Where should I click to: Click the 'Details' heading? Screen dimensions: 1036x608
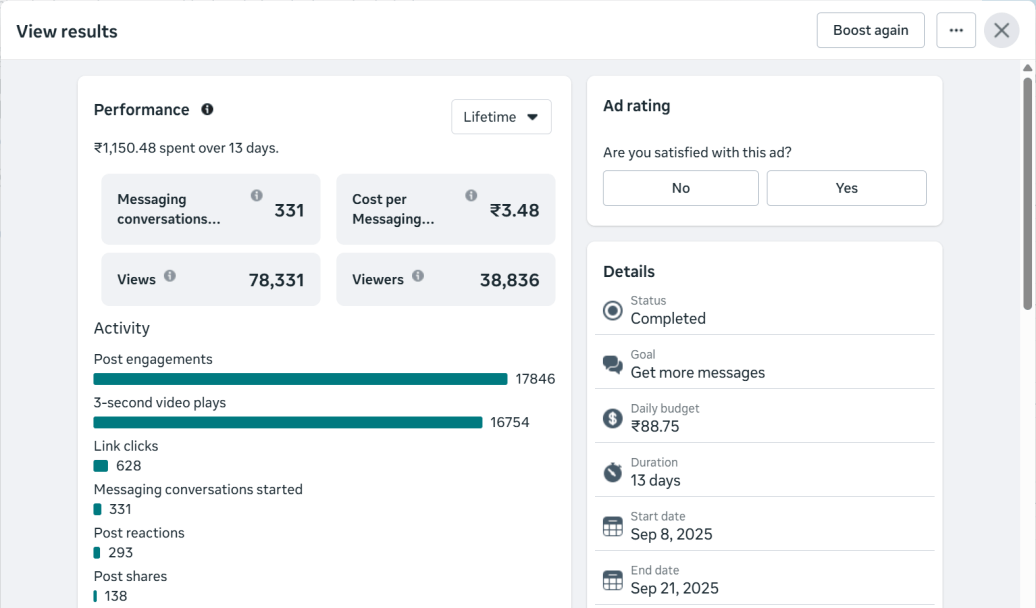pos(629,272)
